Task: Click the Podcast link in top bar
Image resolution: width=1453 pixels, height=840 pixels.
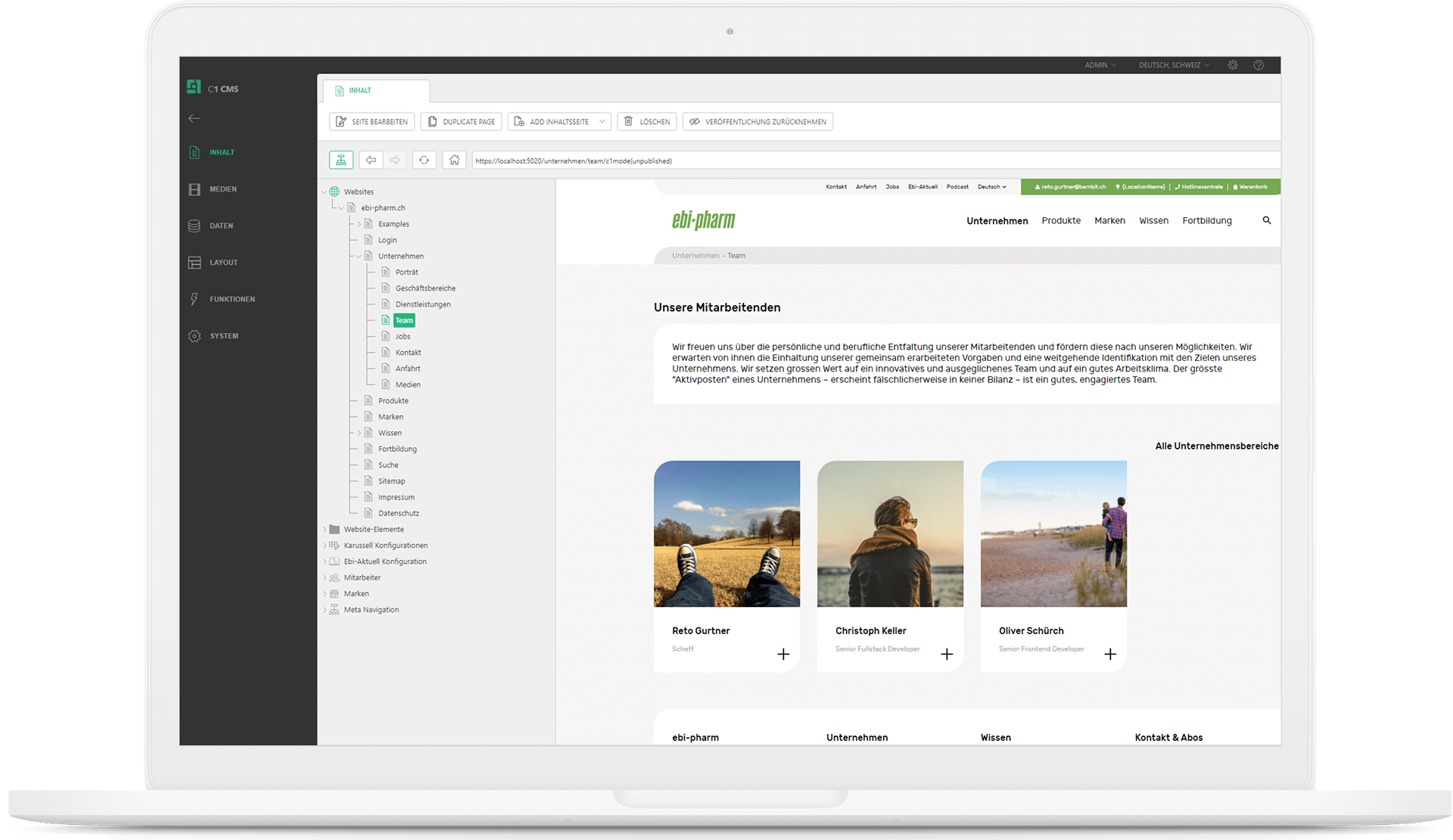Action: (957, 187)
